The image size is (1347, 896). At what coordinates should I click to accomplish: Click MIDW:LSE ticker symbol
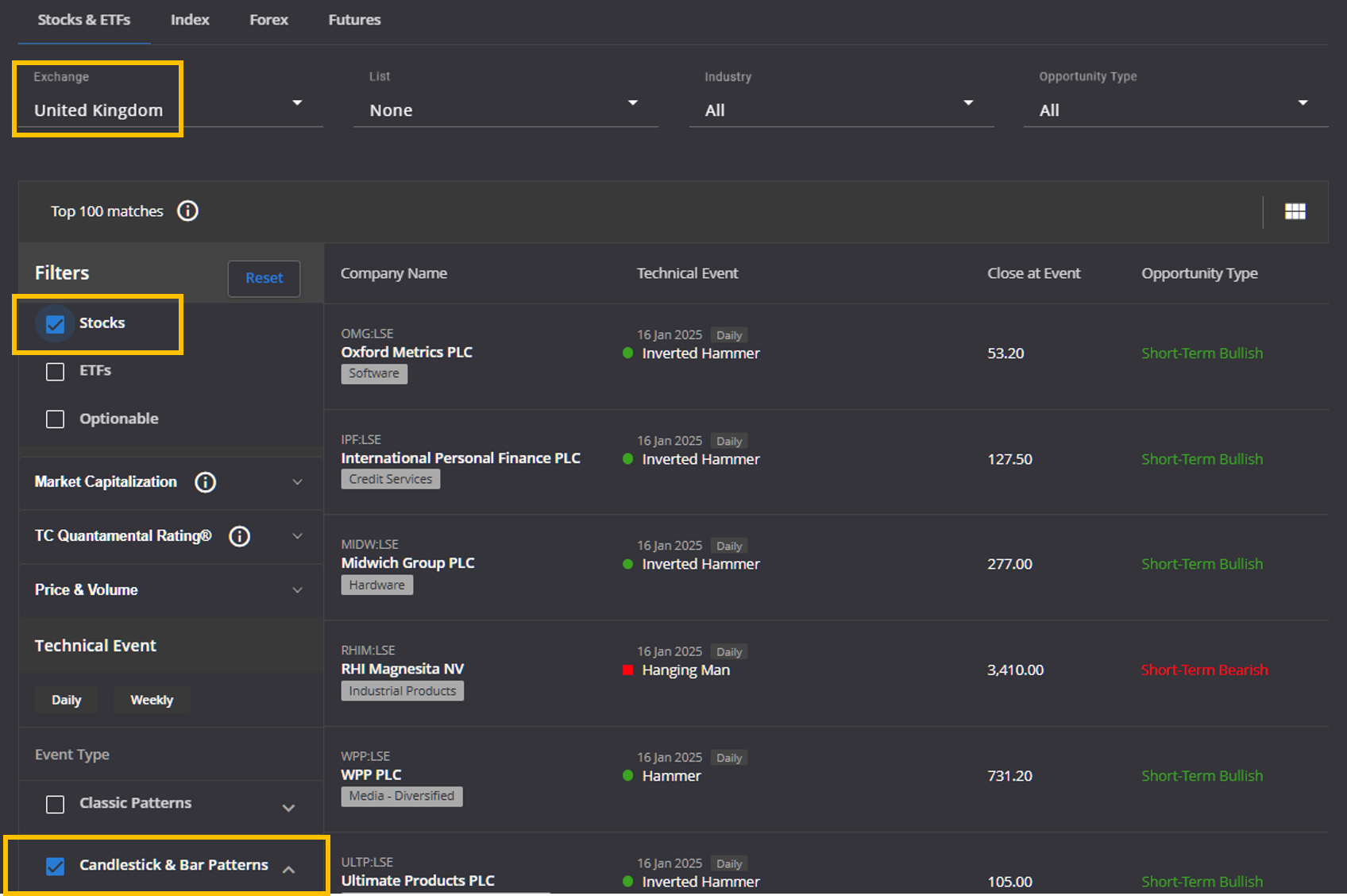369,544
